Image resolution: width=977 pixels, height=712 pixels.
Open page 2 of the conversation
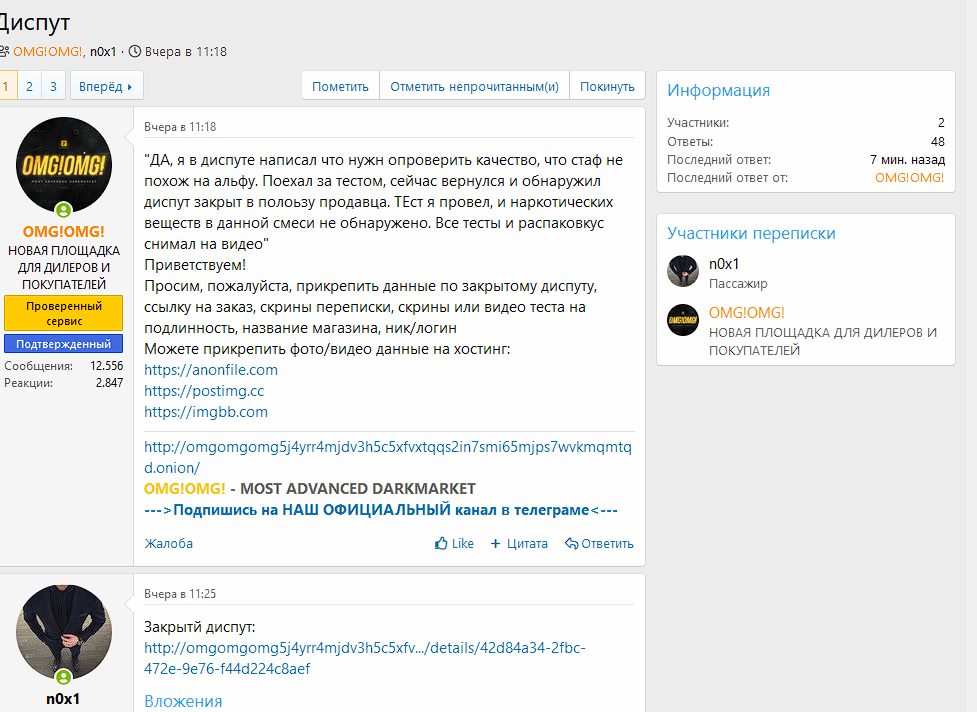30,86
